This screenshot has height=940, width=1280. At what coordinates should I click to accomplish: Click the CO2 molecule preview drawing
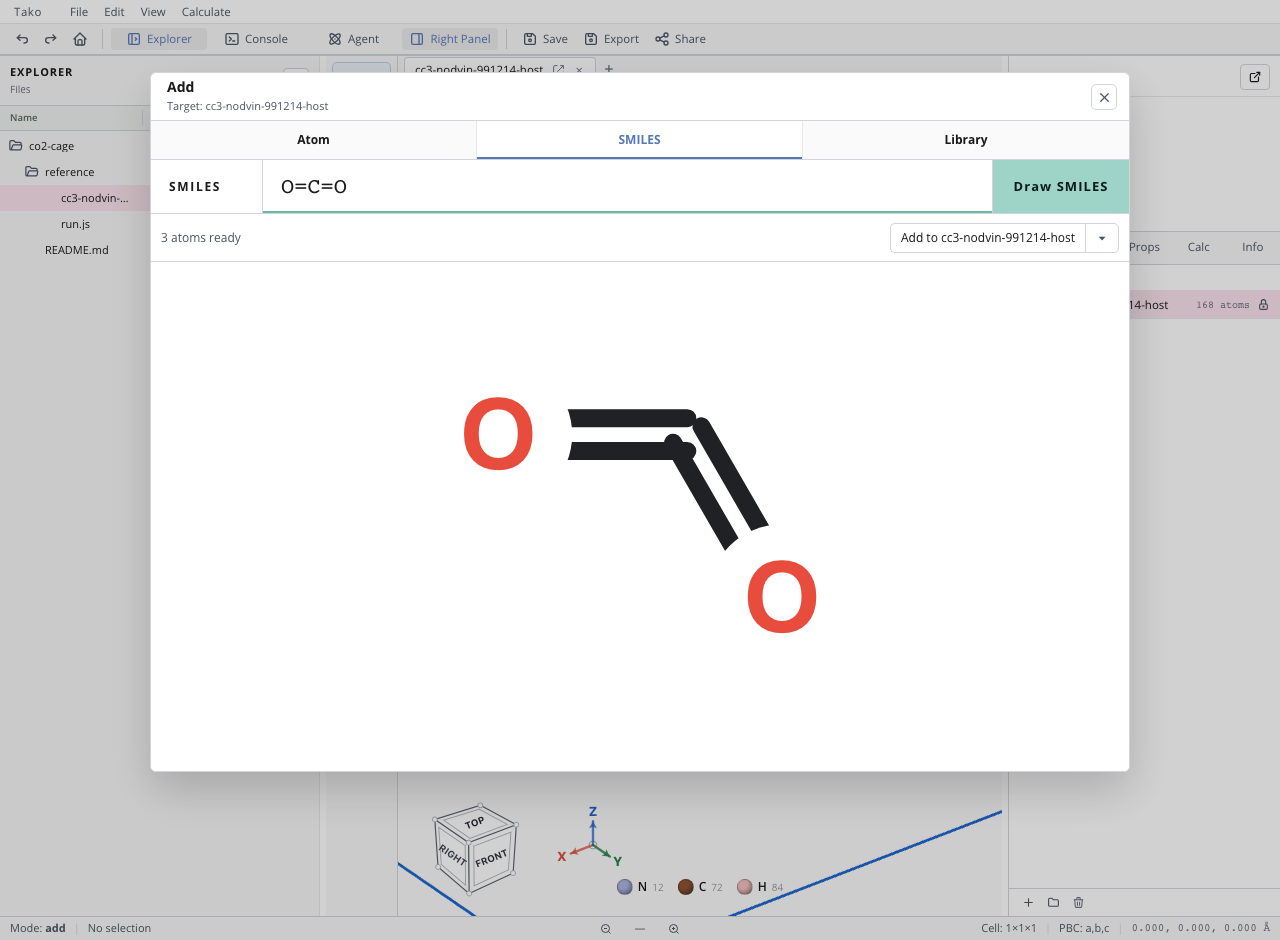click(x=640, y=515)
